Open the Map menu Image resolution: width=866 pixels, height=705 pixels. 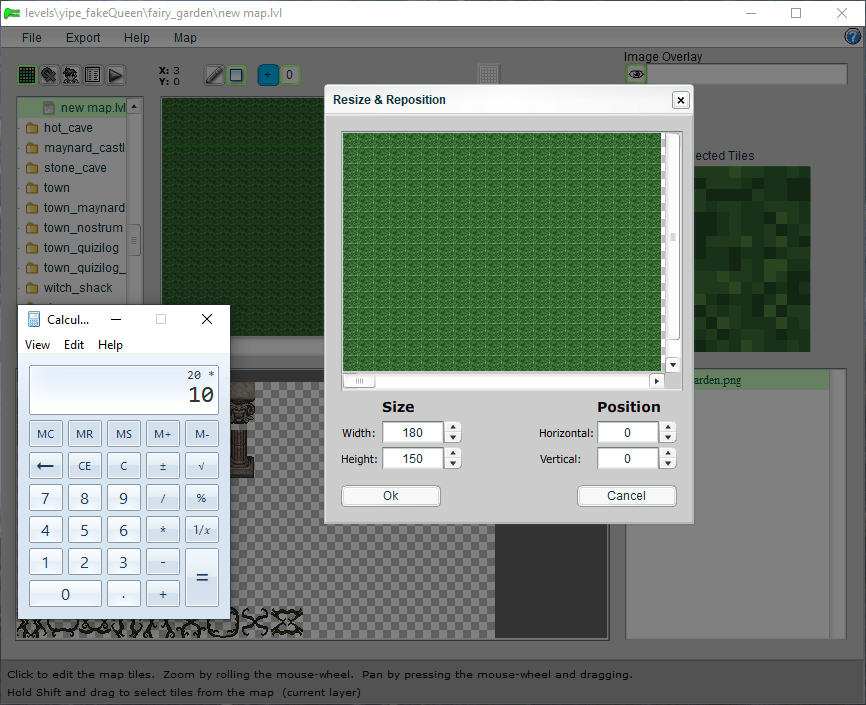pyautogui.click(x=185, y=38)
